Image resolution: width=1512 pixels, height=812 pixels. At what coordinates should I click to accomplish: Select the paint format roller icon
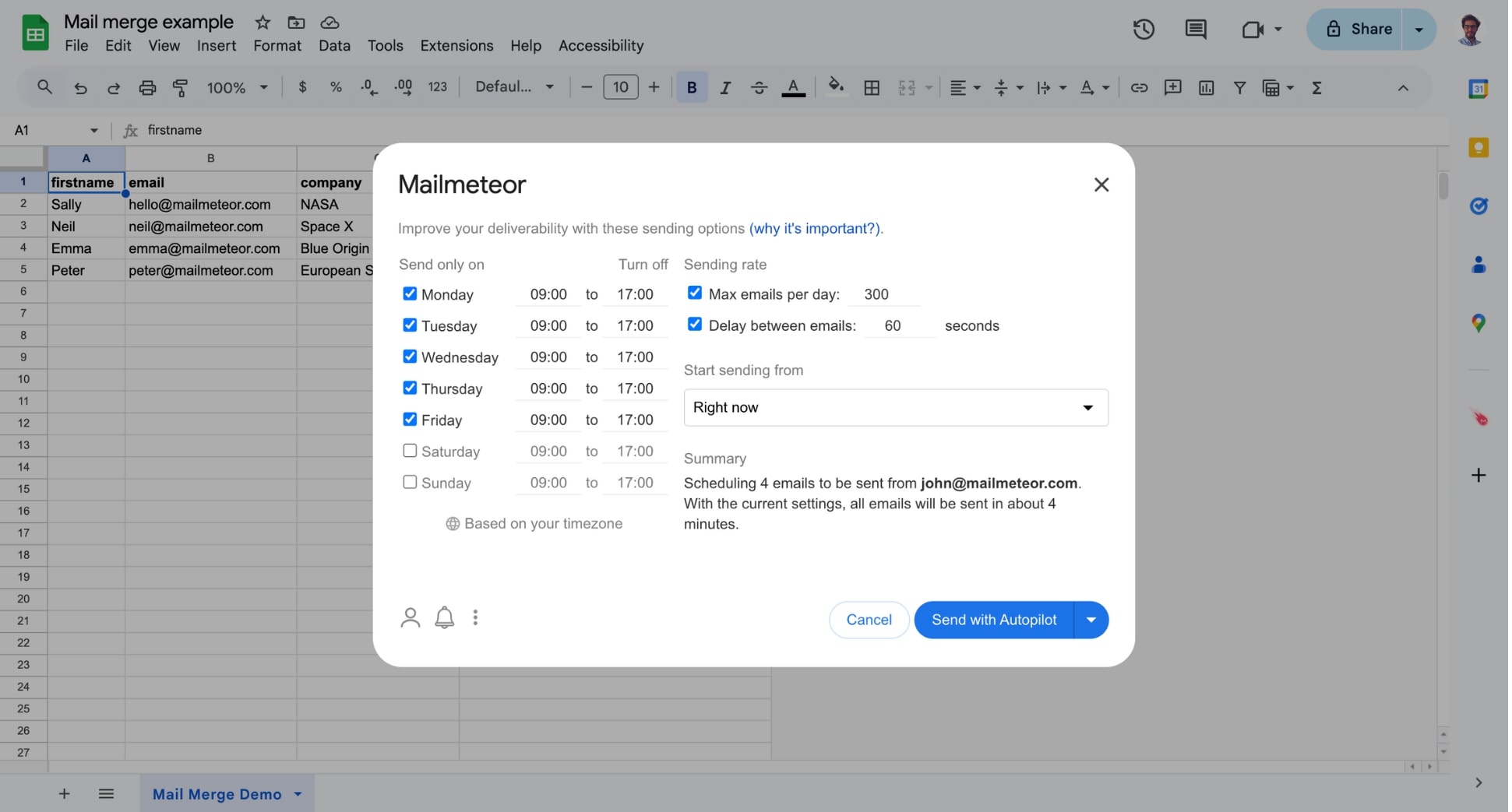(x=180, y=88)
